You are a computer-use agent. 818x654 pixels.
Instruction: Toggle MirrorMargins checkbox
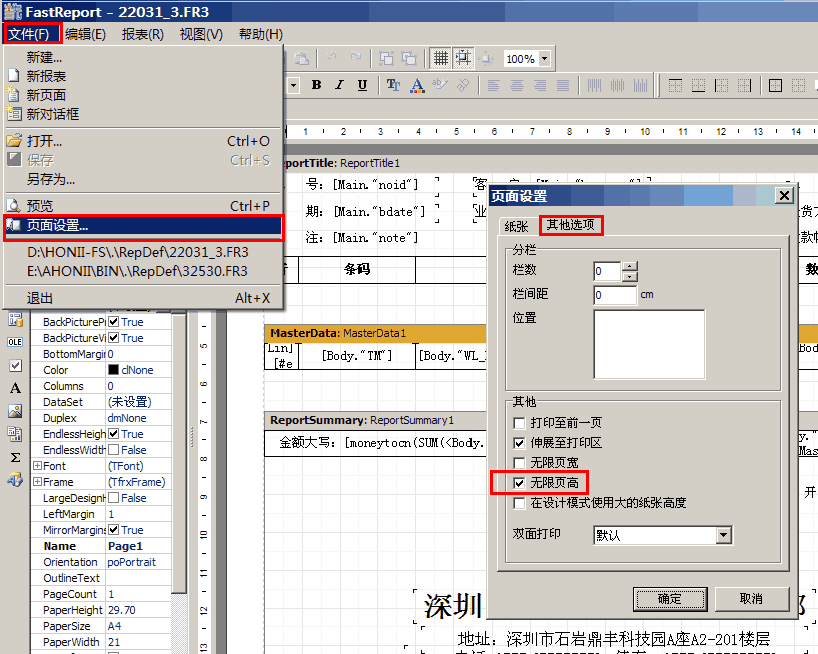coord(113,530)
